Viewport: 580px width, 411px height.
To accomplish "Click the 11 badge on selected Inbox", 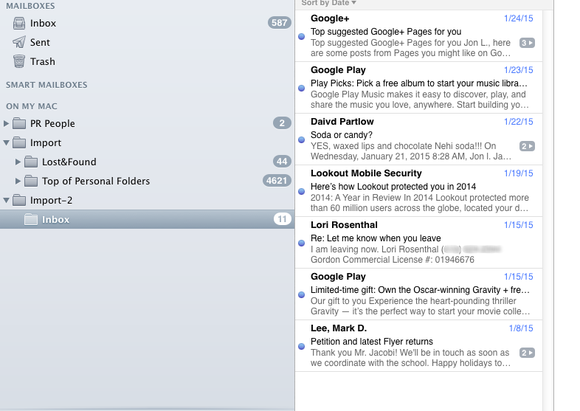I will point(282,219).
